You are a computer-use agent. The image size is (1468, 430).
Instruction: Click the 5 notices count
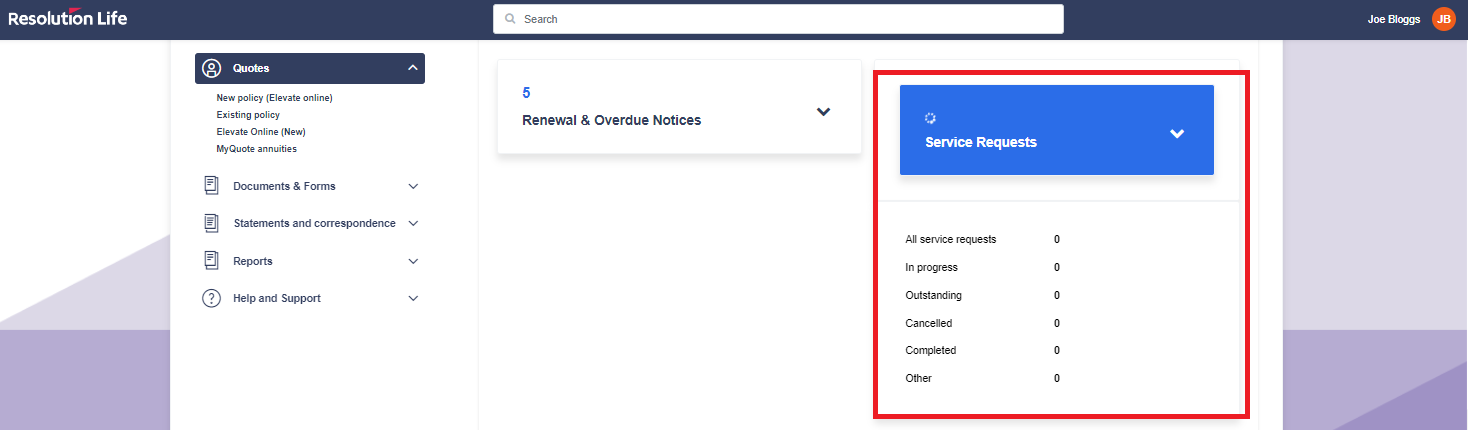tap(527, 93)
